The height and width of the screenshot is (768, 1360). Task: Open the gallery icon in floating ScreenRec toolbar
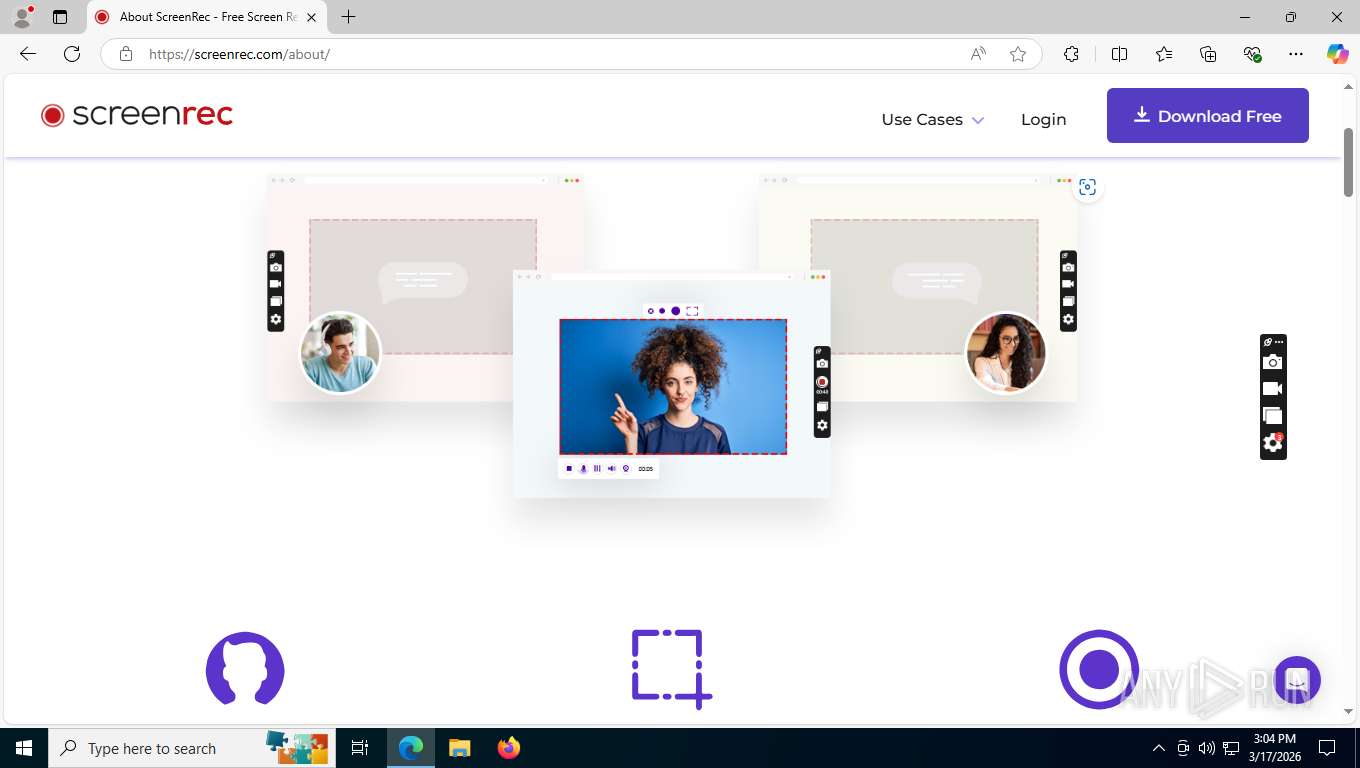click(x=1272, y=415)
